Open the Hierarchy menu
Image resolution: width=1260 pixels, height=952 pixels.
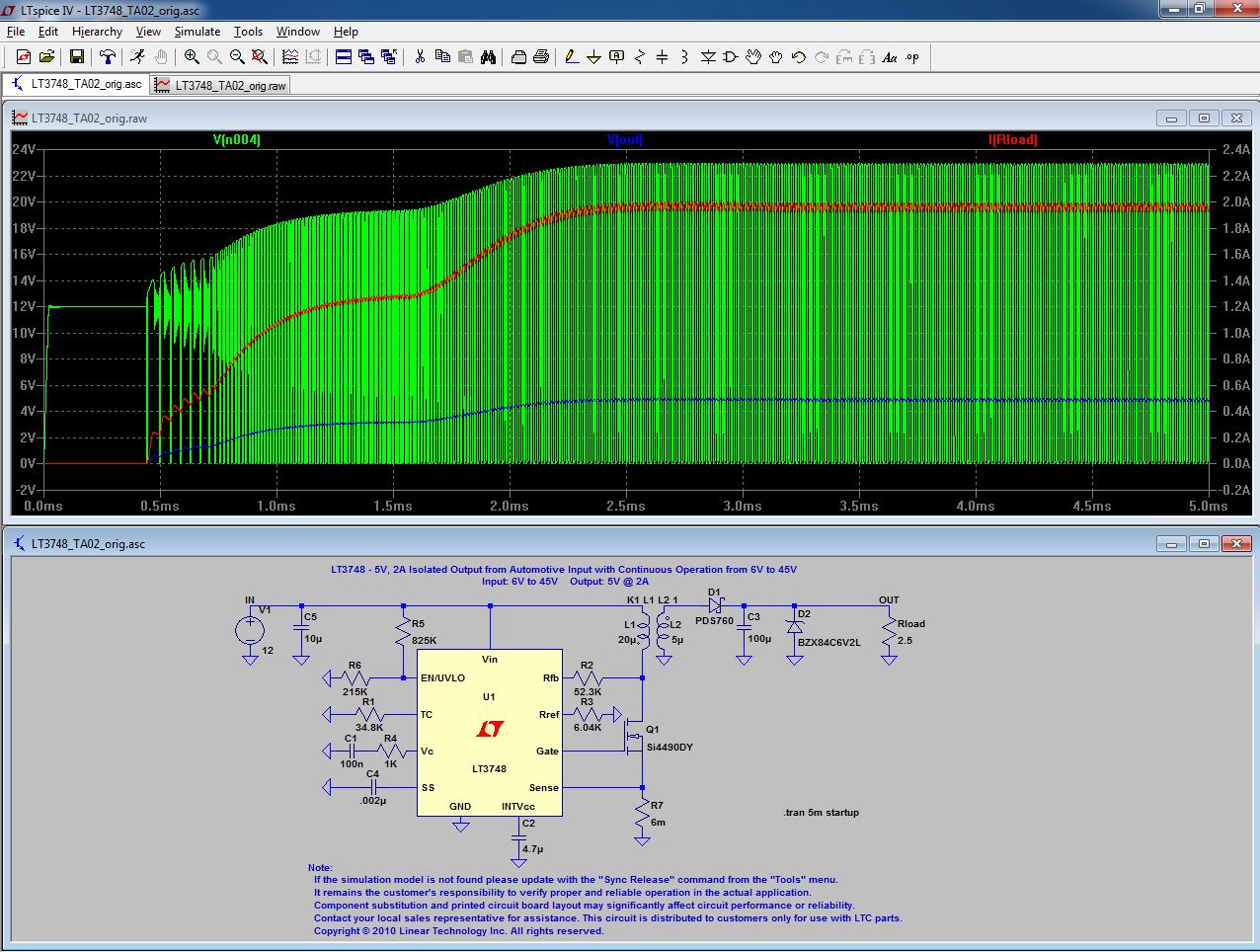97,32
